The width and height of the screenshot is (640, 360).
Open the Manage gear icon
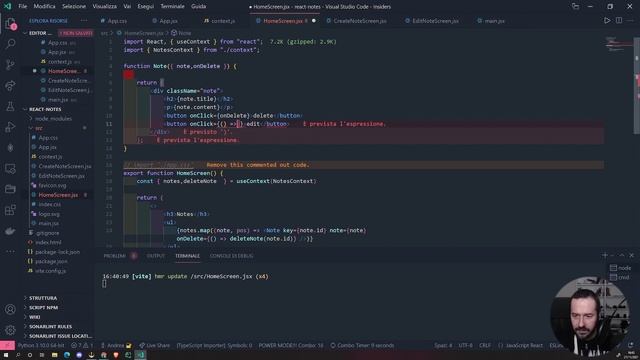tap(10, 330)
